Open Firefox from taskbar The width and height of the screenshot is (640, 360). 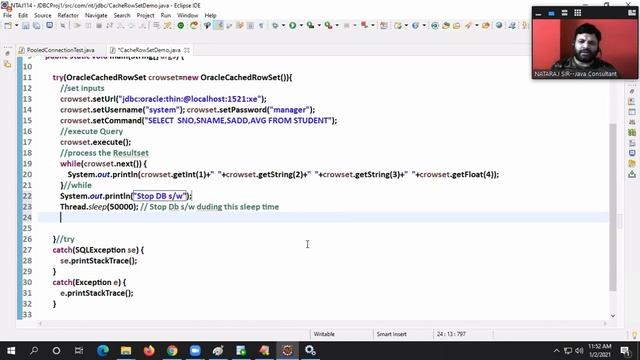(x=149, y=351)
